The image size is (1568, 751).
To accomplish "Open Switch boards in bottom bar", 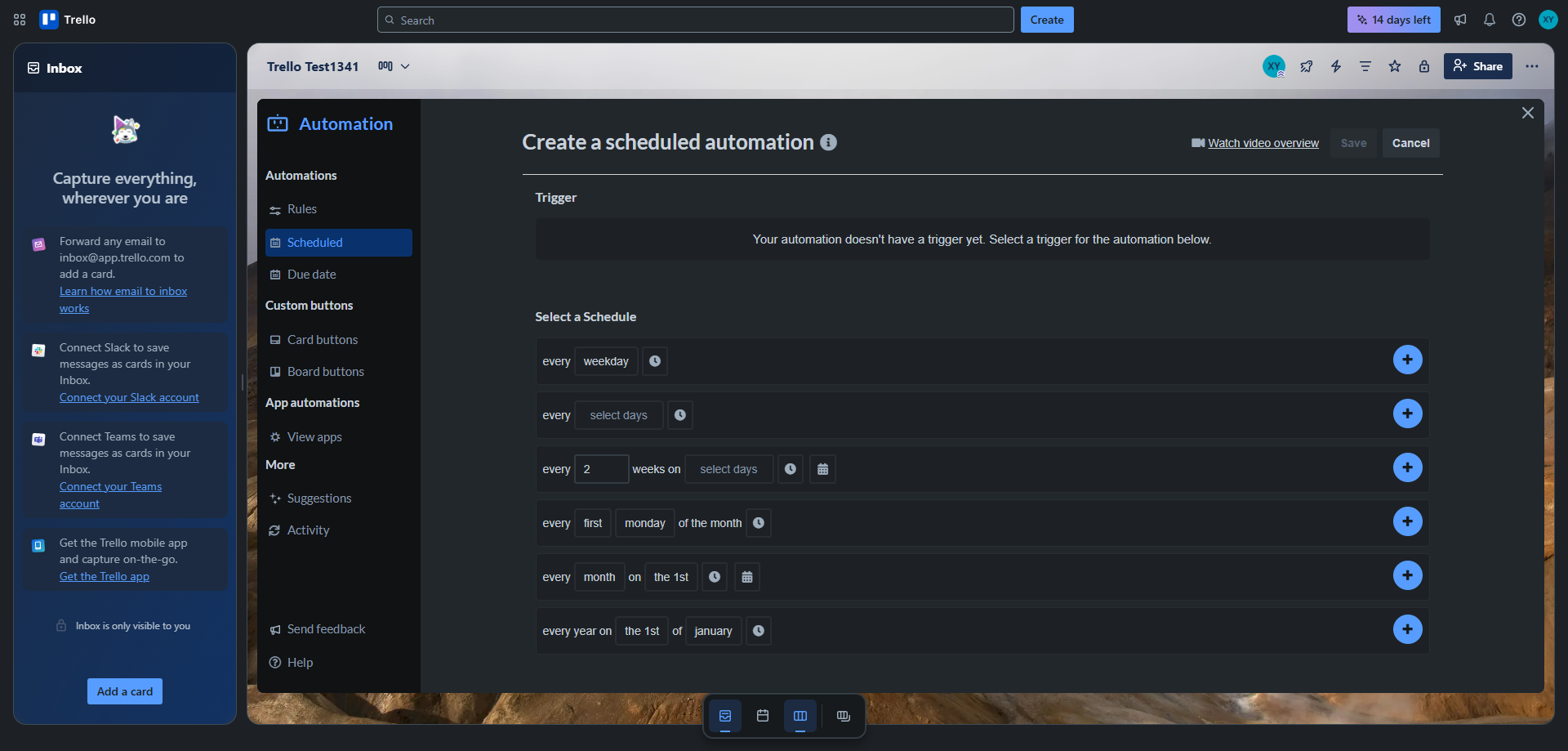I will pos(844,716).
